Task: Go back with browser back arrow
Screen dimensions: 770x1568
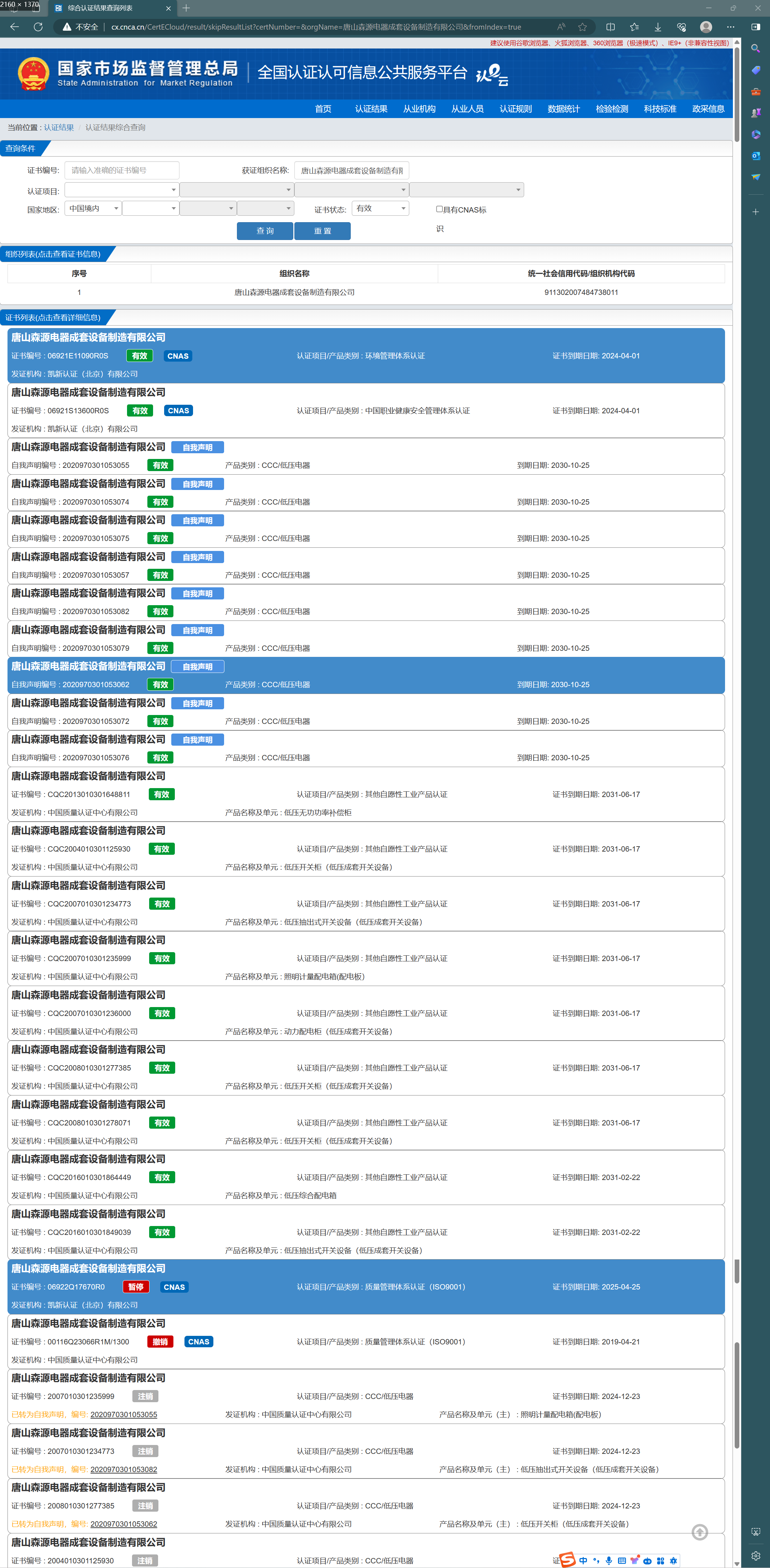Action: pyautogui.click(x=15, y=27)
